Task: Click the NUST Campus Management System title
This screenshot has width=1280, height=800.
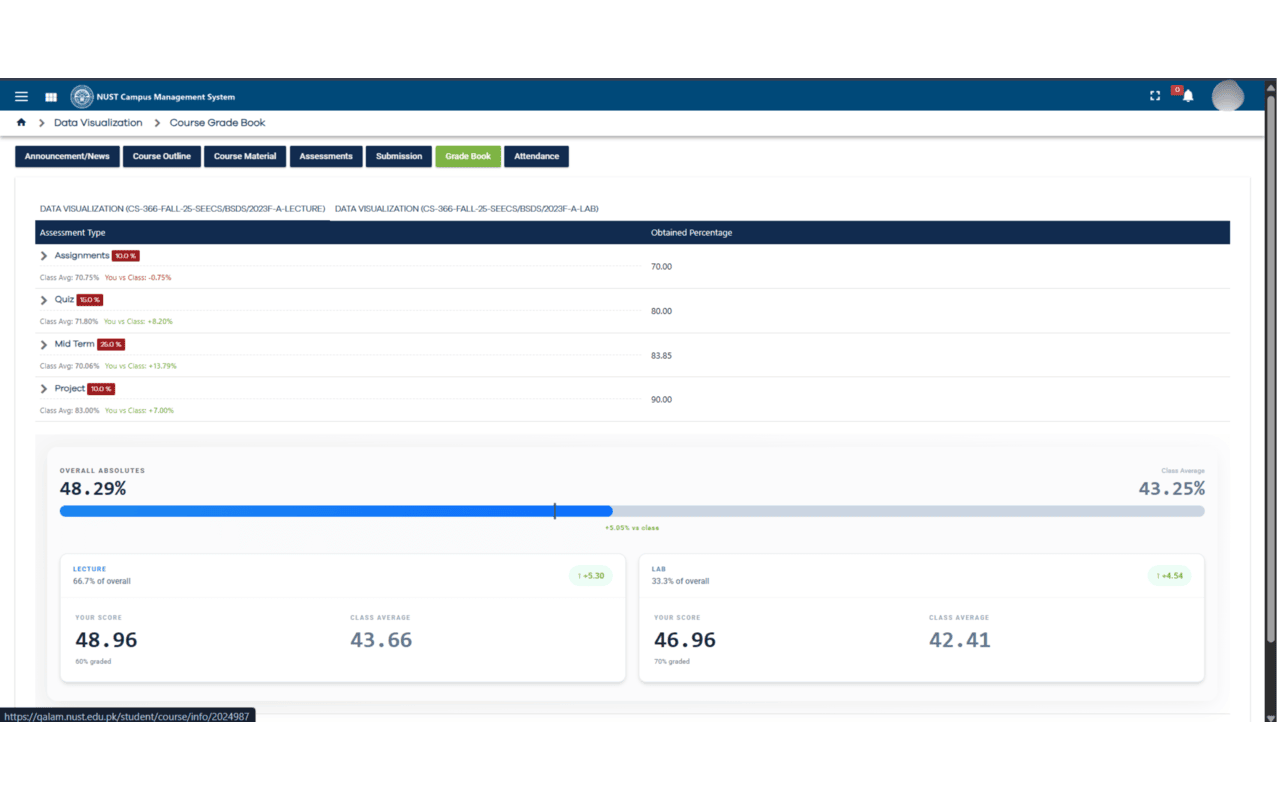Action: click(166, 97)
